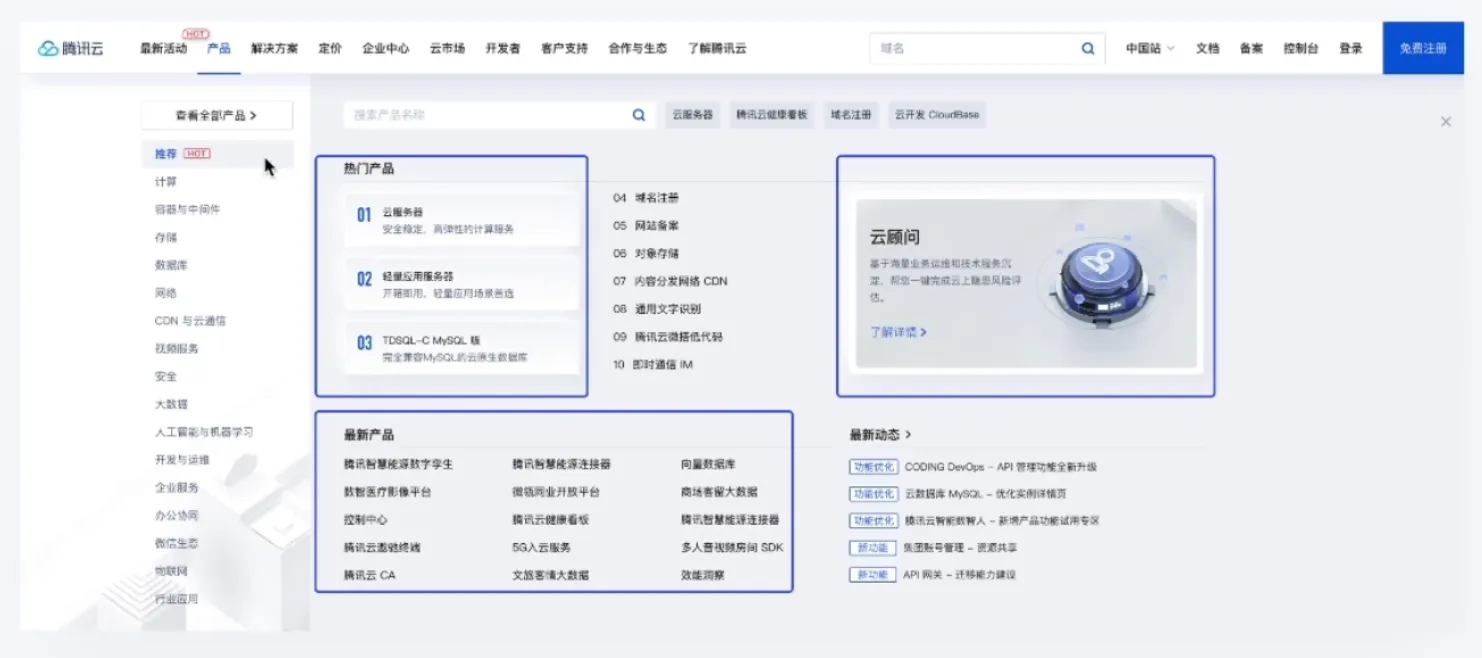Open 客户支持 in the top navigation

pyautogui.click(x=564, y=48)
